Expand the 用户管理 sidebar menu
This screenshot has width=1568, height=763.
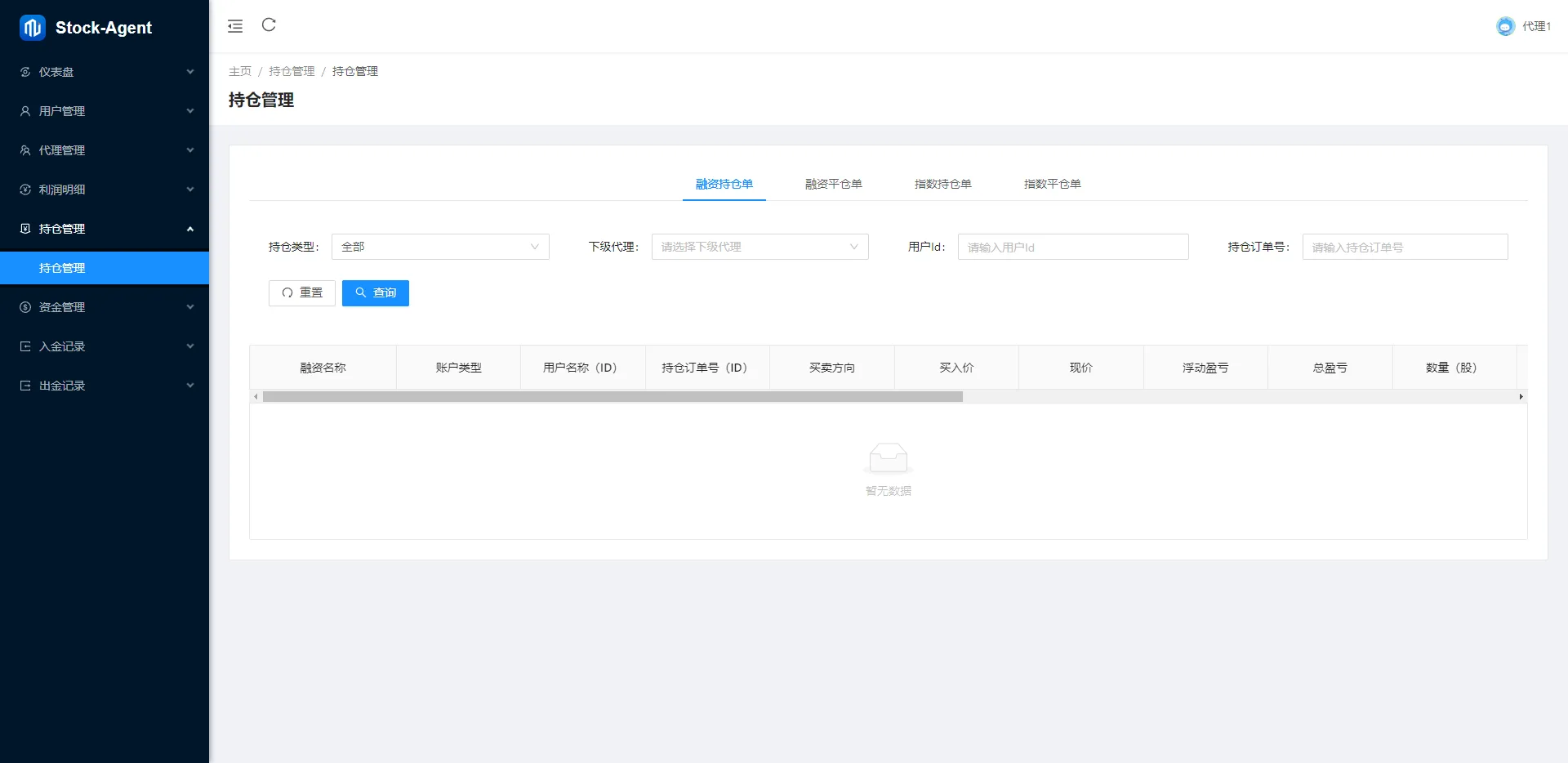click(105, 111)
